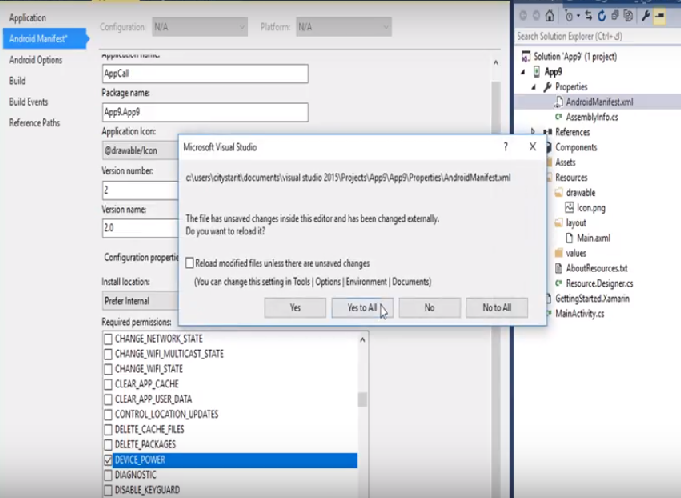The height and width of the screenshot is (498, 681).
Task: Click the Forward arrow in Solution Explorer toolbar
Action: click(x=536, y=16)
